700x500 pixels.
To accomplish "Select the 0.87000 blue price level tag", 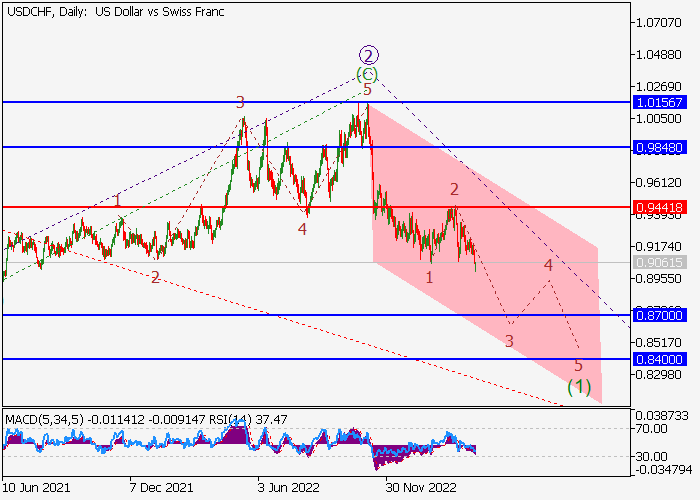I will pyautogui.click(x=658, y=315).
